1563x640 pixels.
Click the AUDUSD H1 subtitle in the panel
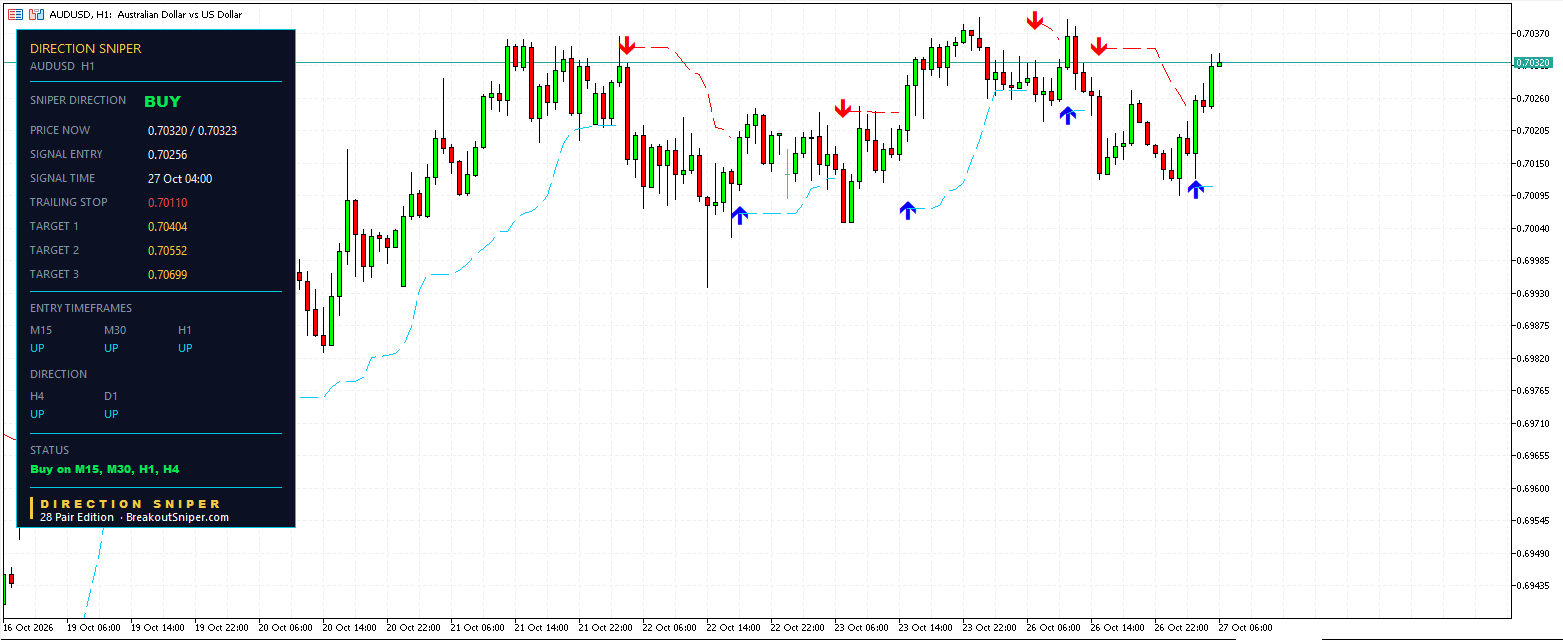click(62, 66)
